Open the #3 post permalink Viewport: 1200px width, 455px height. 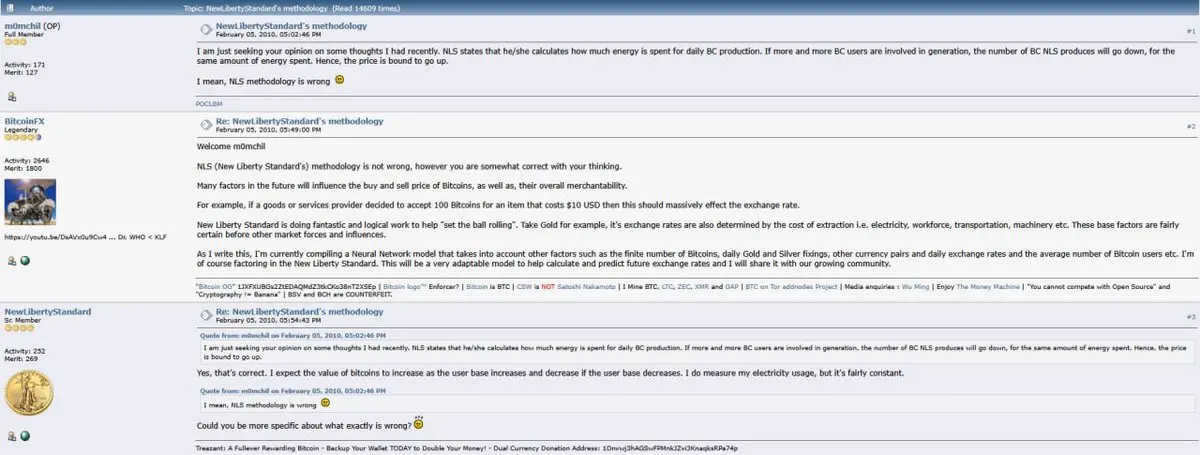[1190, 317]
